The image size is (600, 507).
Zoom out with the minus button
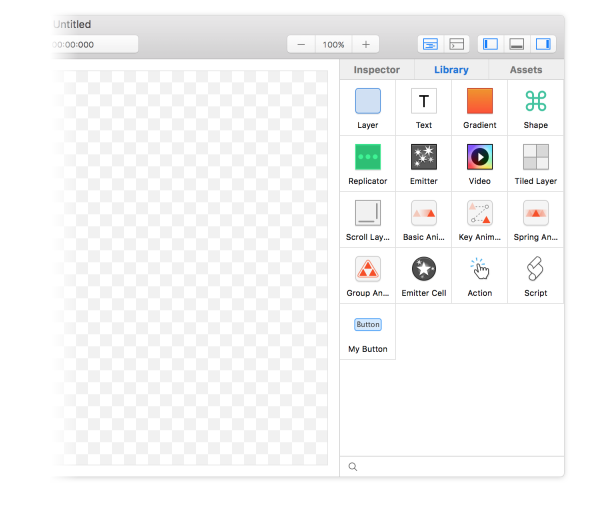point(302,44)
